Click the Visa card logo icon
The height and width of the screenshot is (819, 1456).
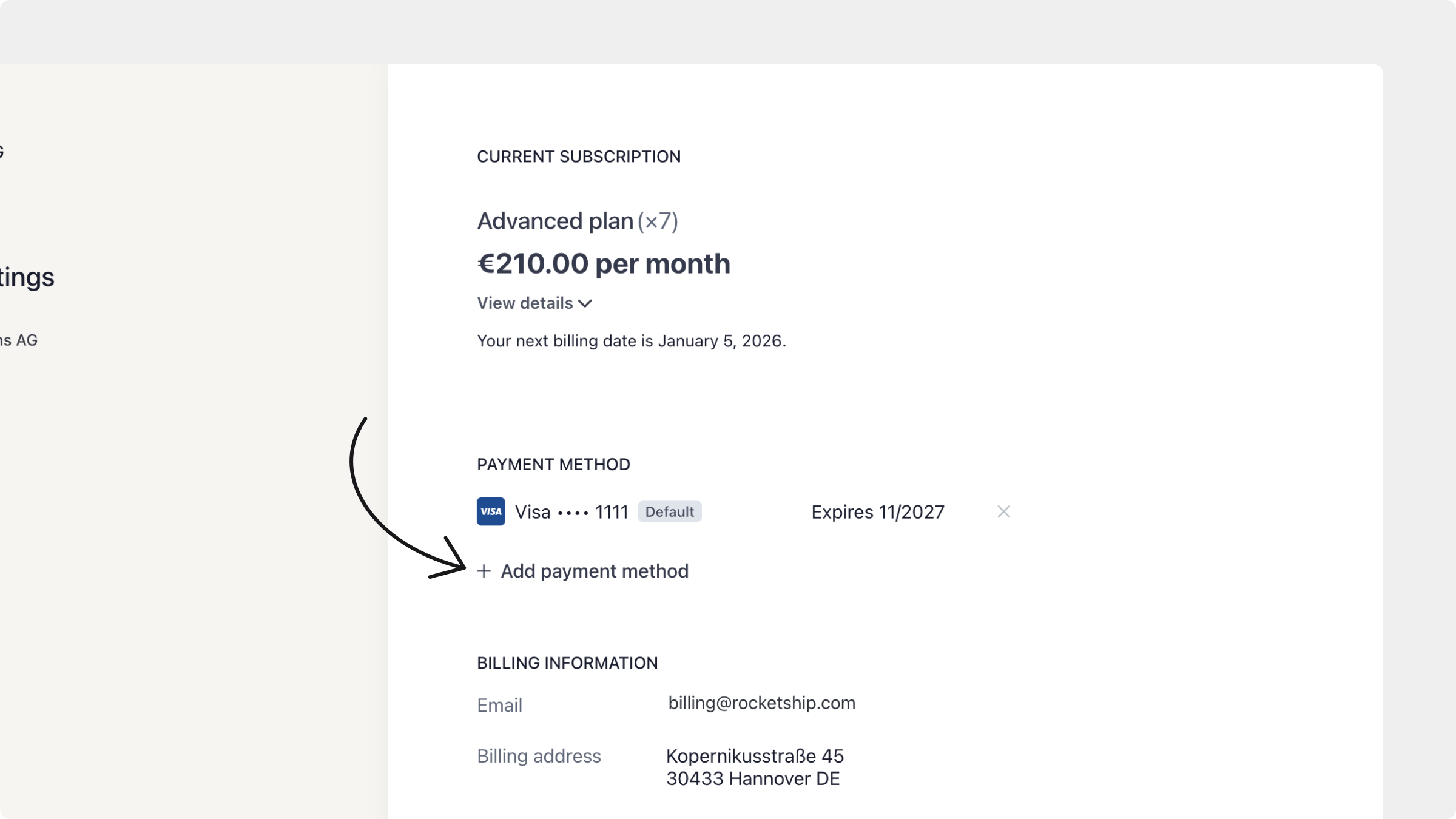[x=491, y=511]
